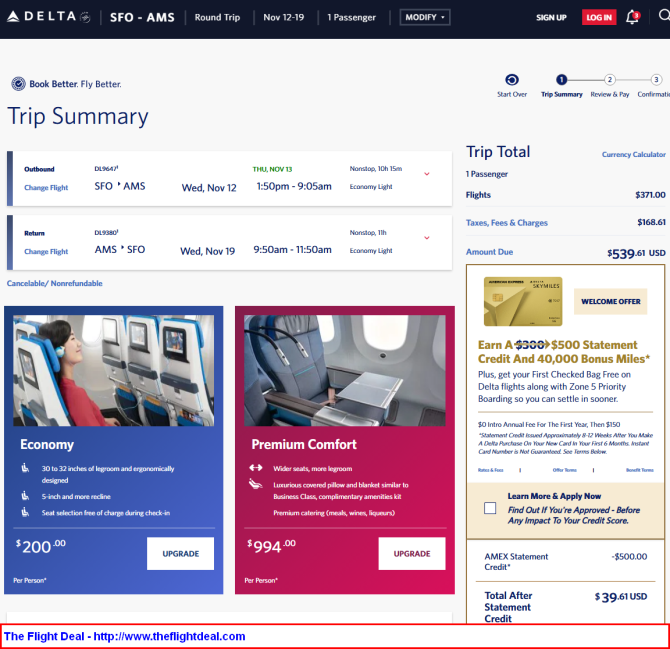Open the Rates & Fees link
The height and width of the screenshot is (649, 670).
pyautogui.click(x=490, y=470)
